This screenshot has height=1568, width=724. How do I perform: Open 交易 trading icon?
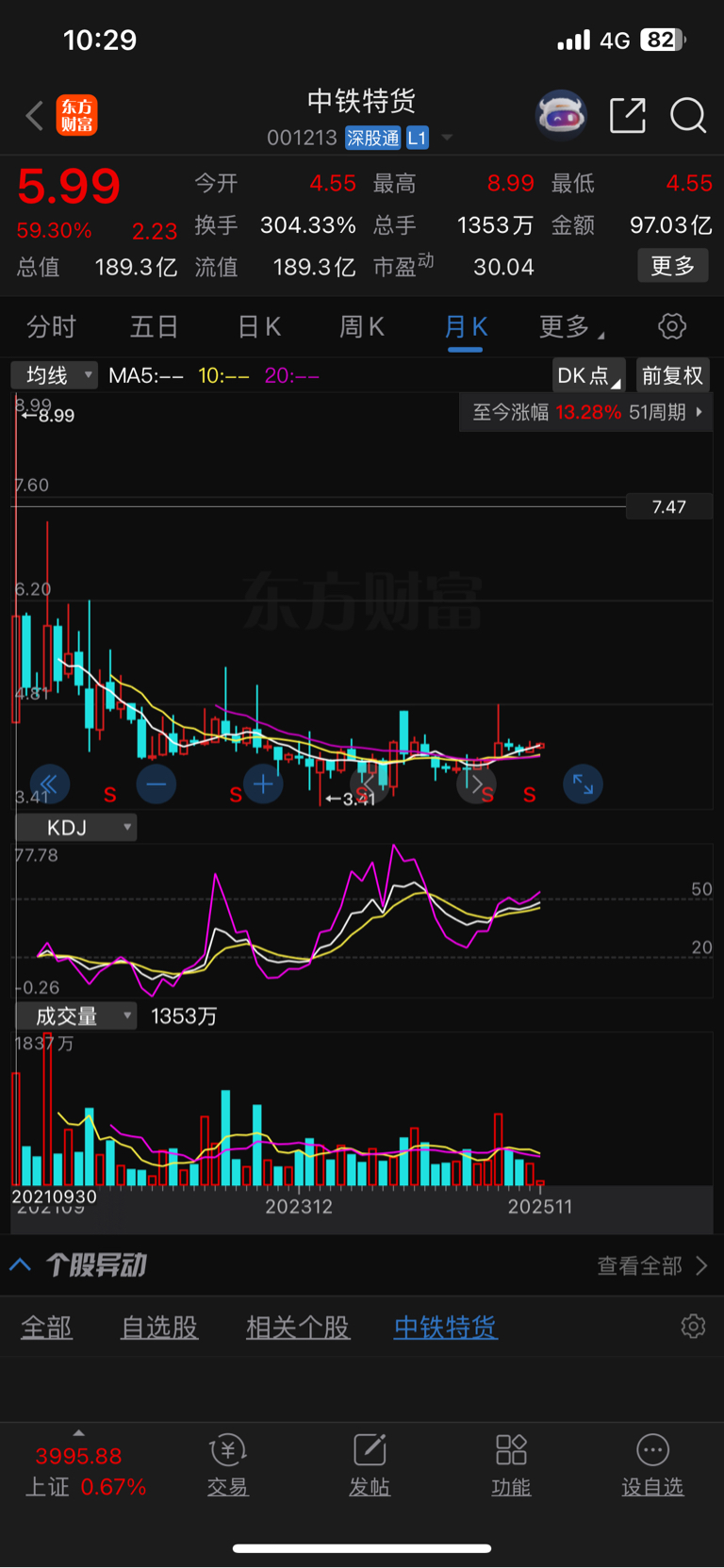pyautogui.click(x=227, y=1450)
